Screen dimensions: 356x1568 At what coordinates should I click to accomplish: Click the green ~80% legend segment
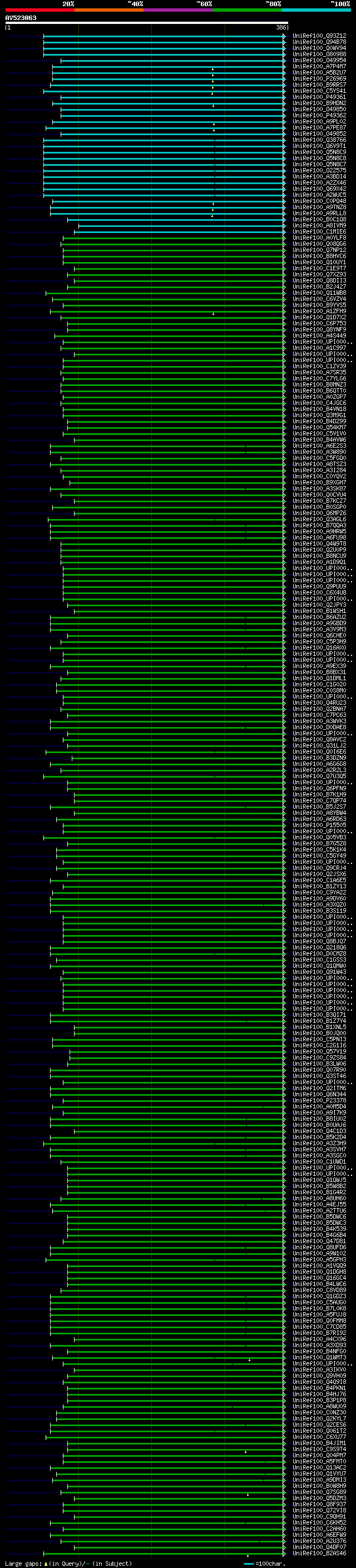pos(247,11)
